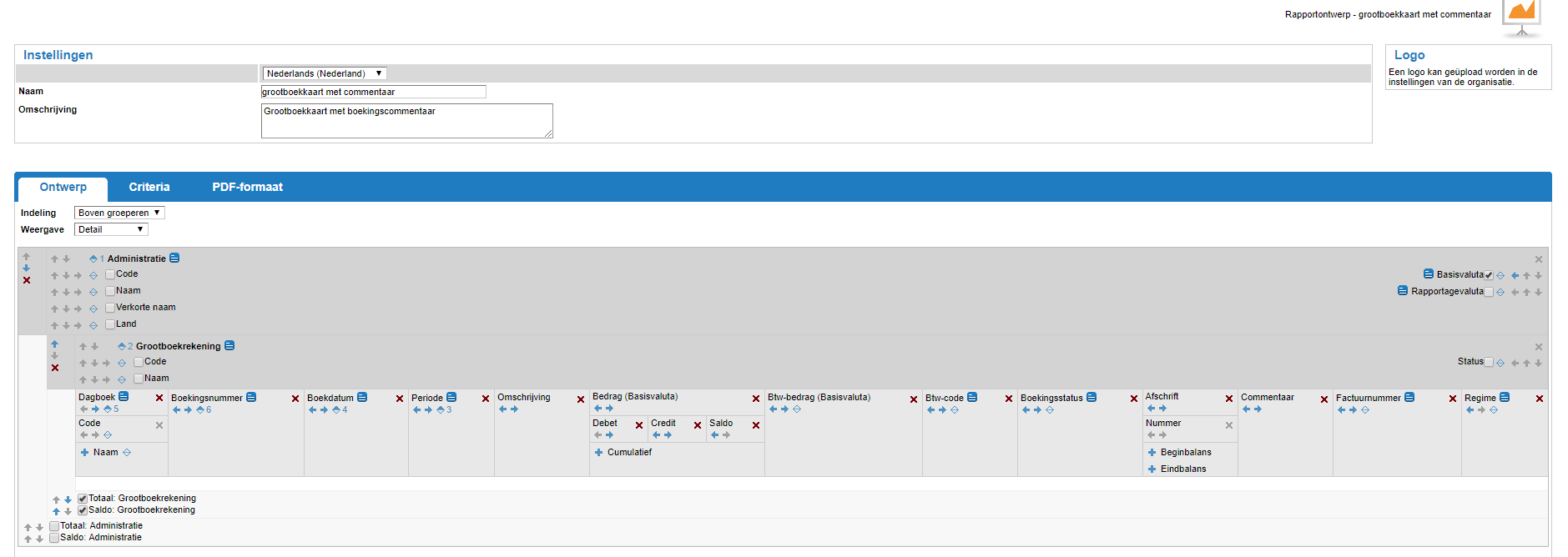Add the Cumulatief sub-column

pos(598,453)
